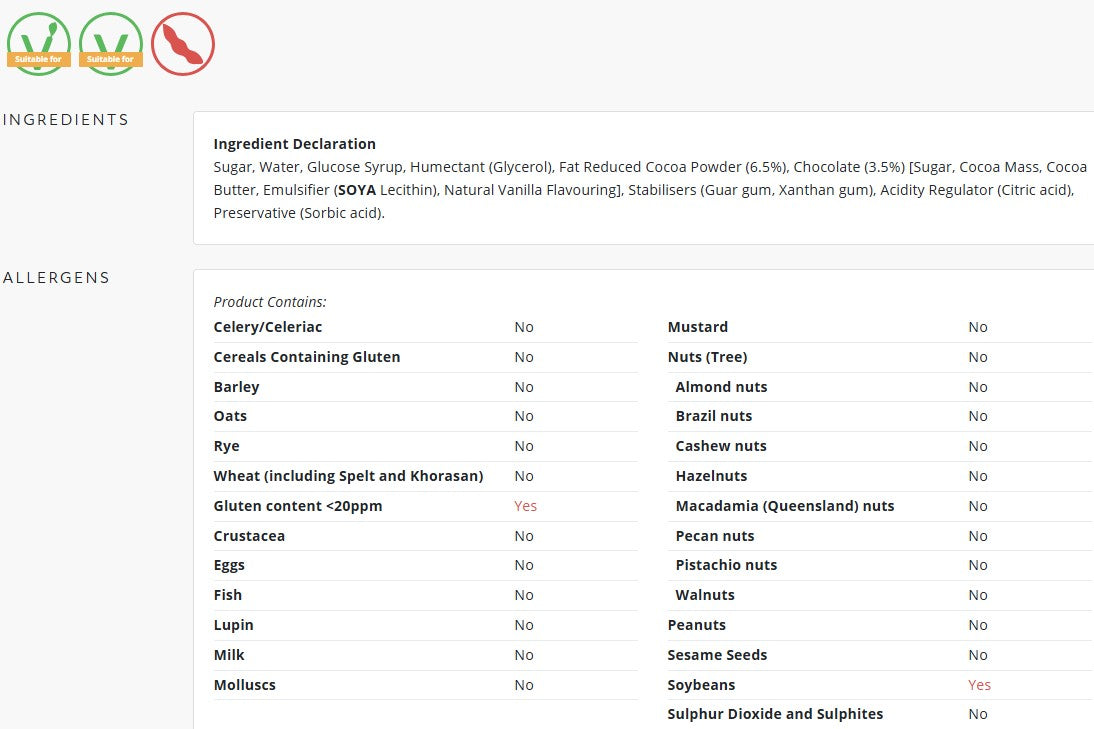Click the No value beside Milk
The height and width of the screenshot is (729, 1094).
tap(524, 655)
